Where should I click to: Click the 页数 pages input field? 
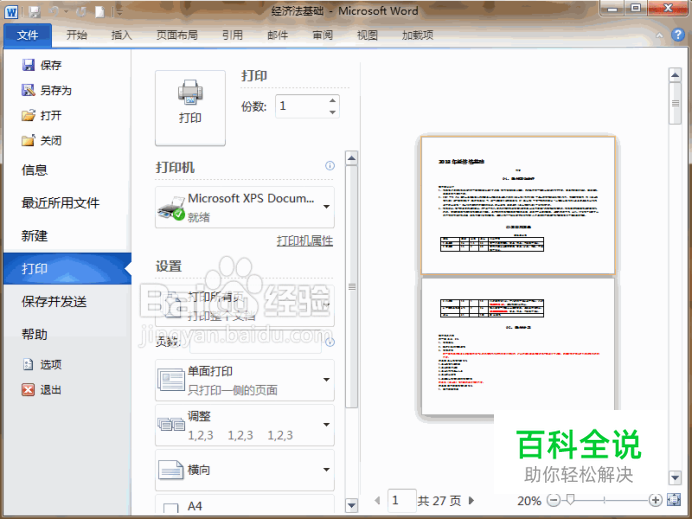pyautogui.click(x=255, y=342)
